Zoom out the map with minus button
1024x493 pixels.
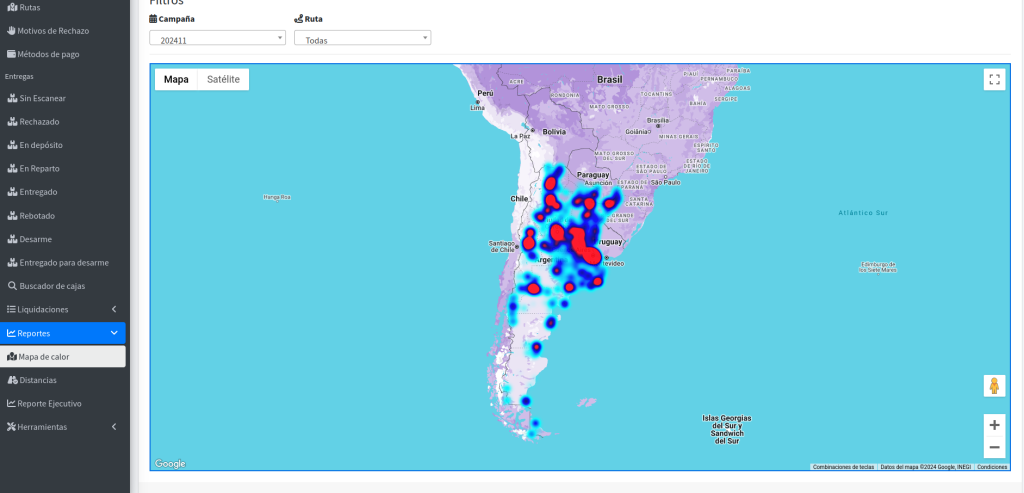tap(994, 447)
